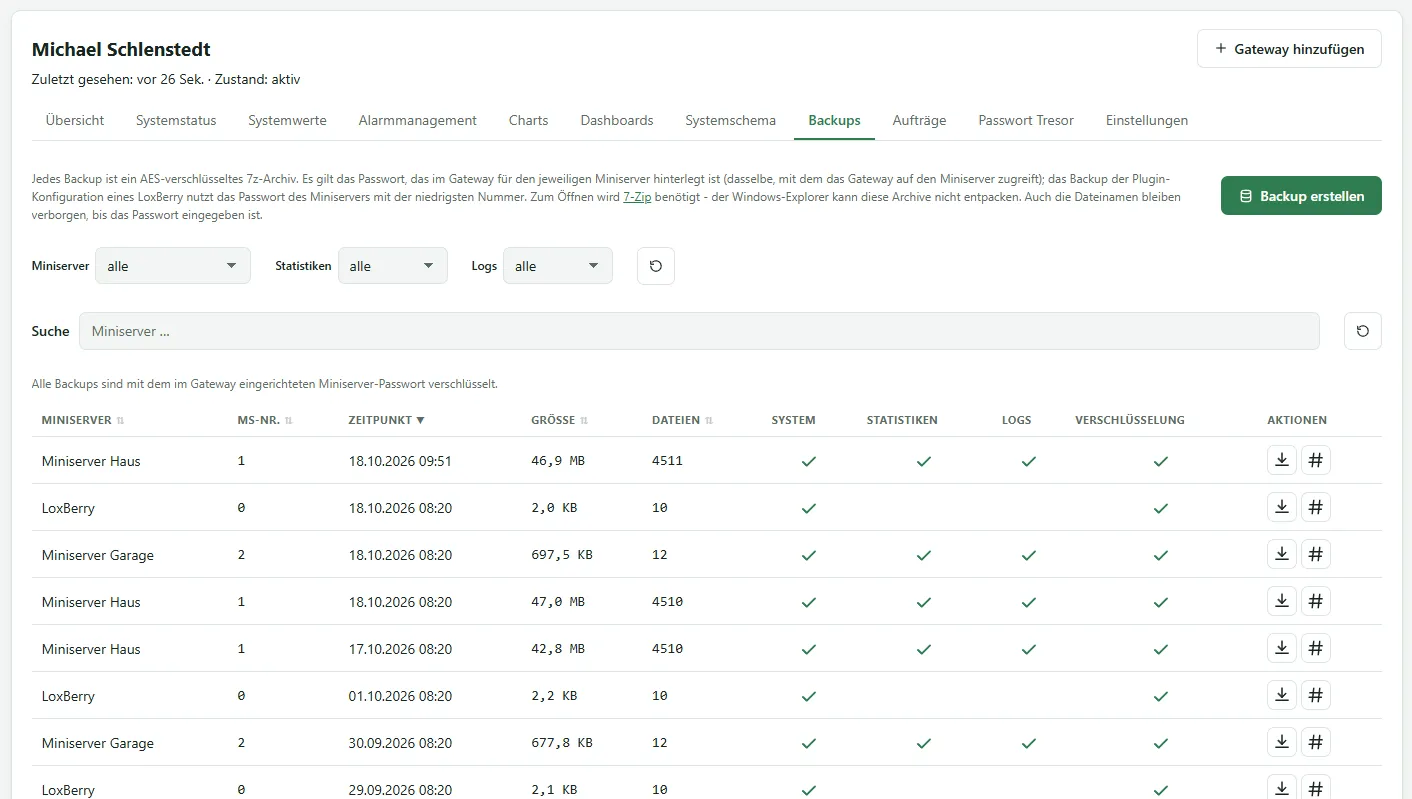Open the Statistiken filter dropdown
This screenshot has width=1412, height=799.
tap(393, 266)
